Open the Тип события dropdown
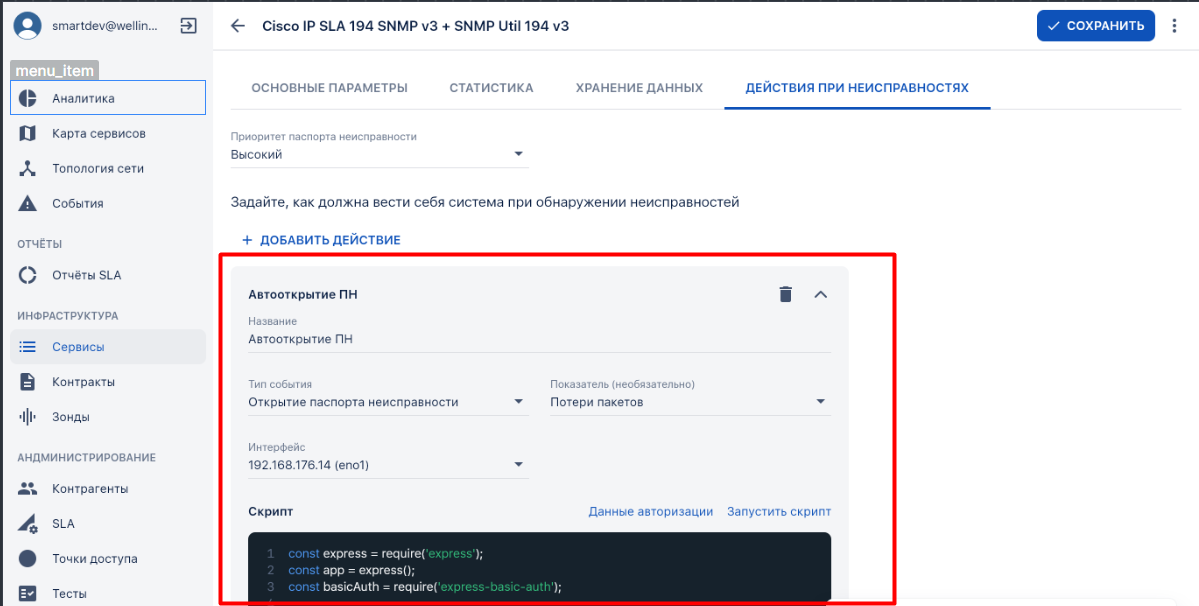This screenshot has height=606, width=1199. (388, 402)
